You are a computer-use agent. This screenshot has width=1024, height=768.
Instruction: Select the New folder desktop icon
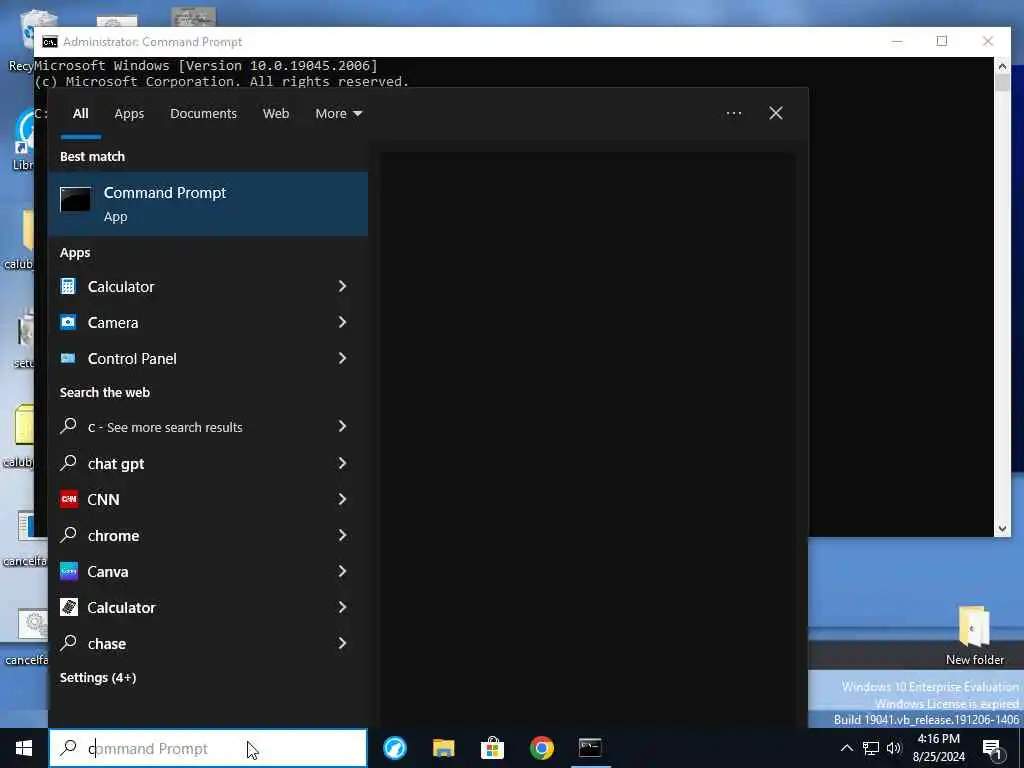[974, 635]
